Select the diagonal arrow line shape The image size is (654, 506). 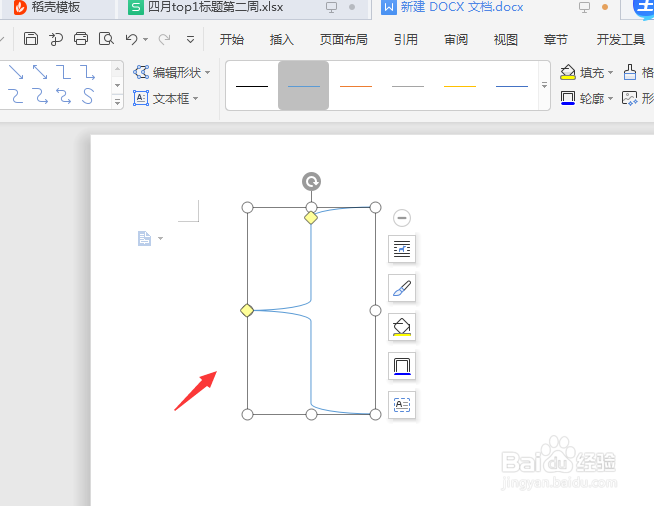[16, 72]
